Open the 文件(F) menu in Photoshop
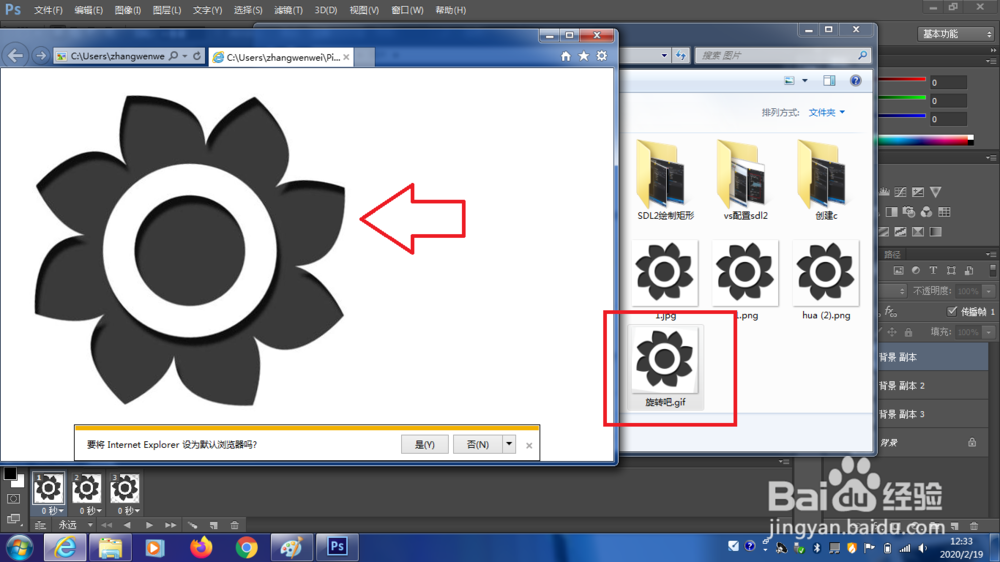Viewport: 1000px width, 562px height. [48, 10]
